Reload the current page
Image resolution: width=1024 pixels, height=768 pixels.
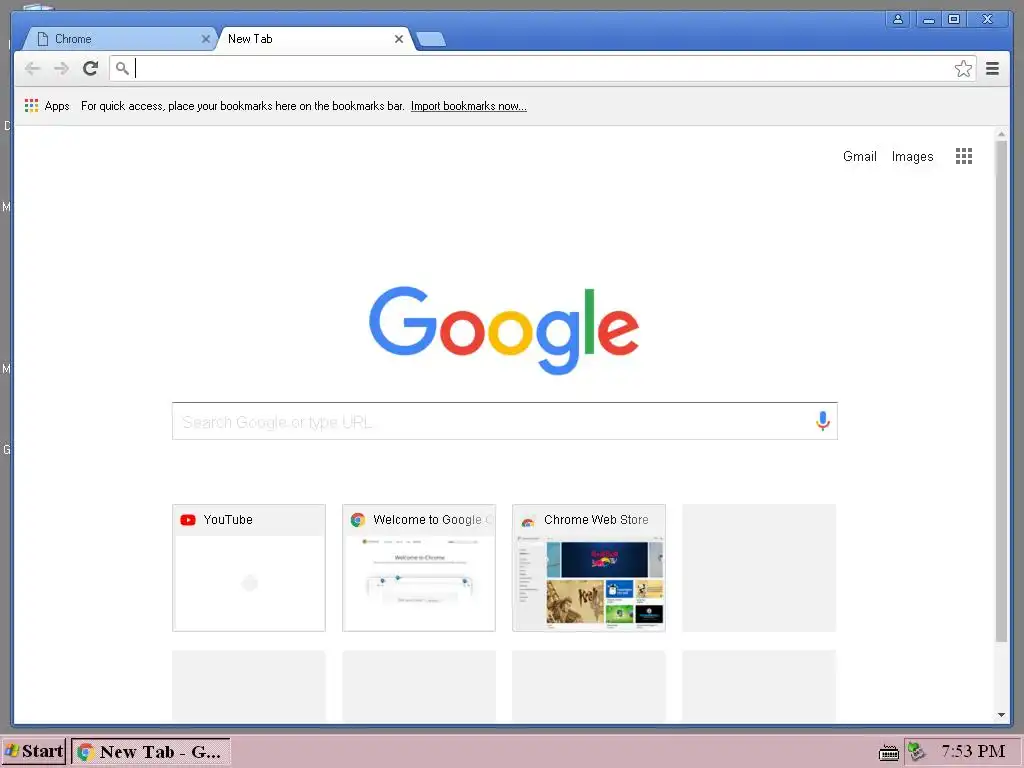pyautogui.click(x=90, y=68)
